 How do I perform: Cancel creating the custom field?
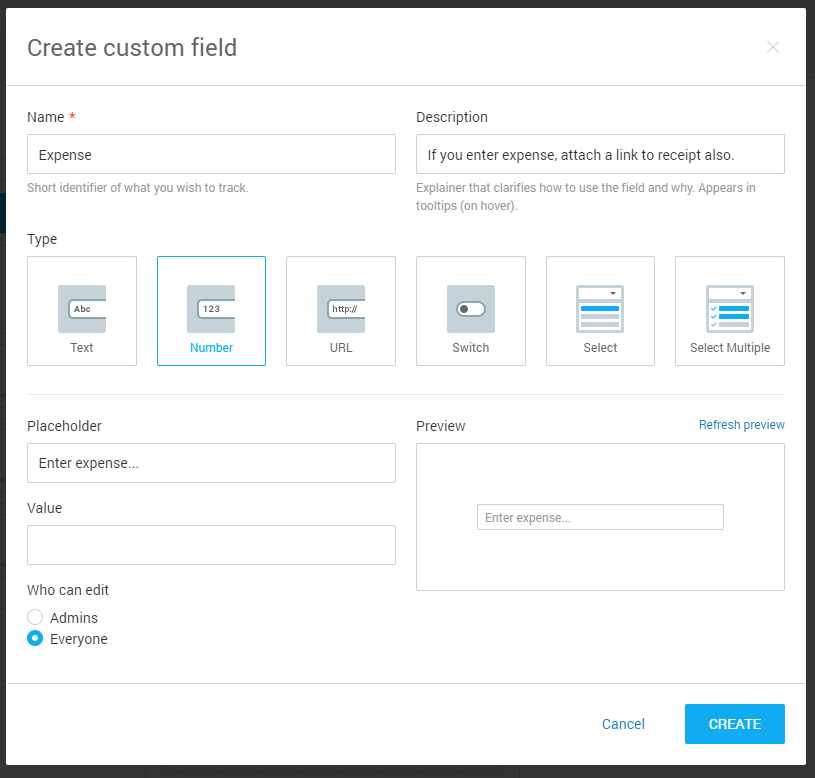623,724
